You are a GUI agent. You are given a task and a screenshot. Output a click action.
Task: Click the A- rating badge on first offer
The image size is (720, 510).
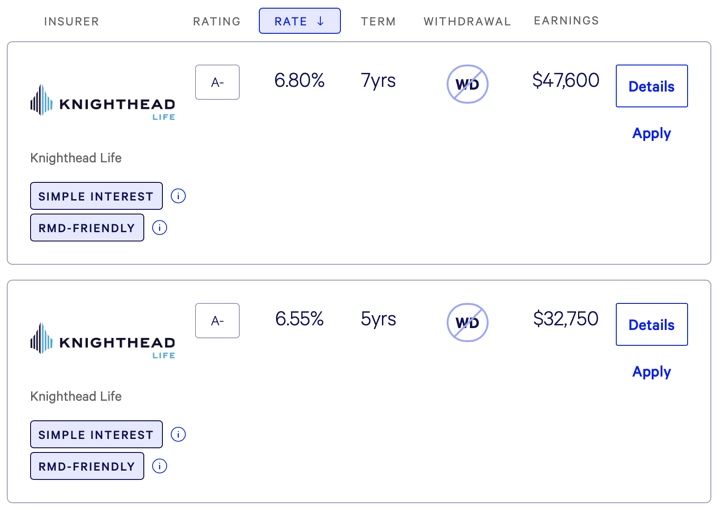217,82
